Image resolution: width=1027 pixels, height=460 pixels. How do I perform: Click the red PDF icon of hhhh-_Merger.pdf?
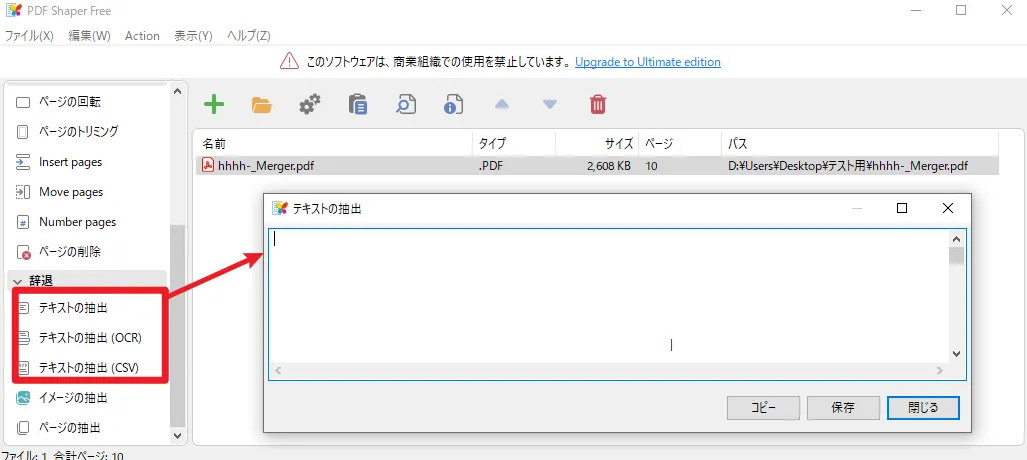(208, 166)
